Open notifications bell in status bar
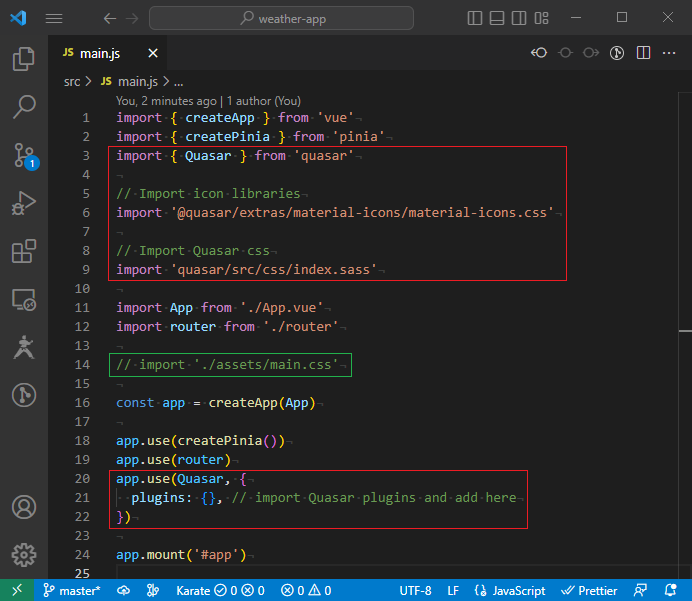Viewport: 692px width, 601px height. (x=671, y=590)
